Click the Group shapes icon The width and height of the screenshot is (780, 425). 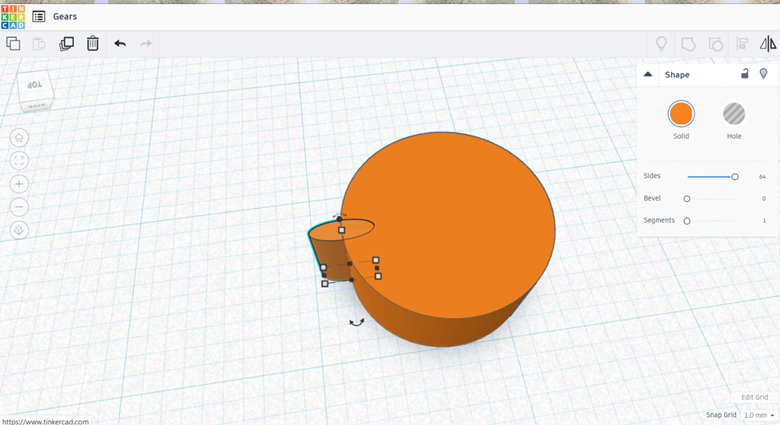pyautogui.click(x=688, y=44)
